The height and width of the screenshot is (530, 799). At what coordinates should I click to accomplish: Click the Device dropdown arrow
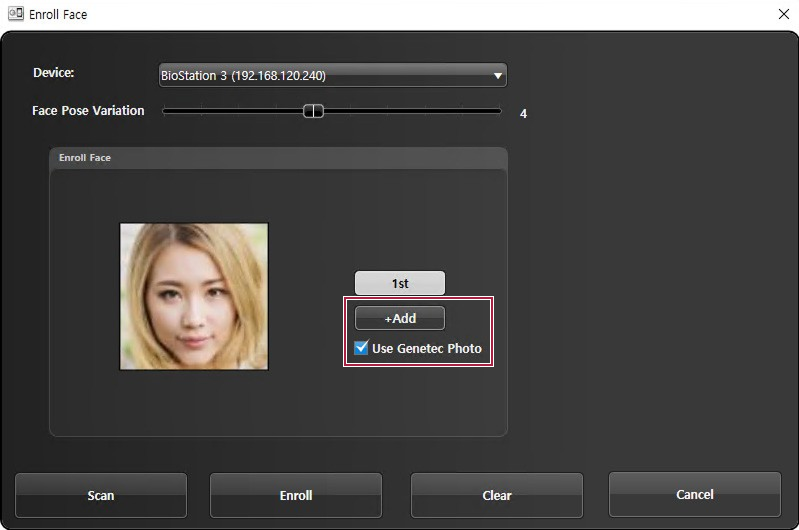click(497, 75)
